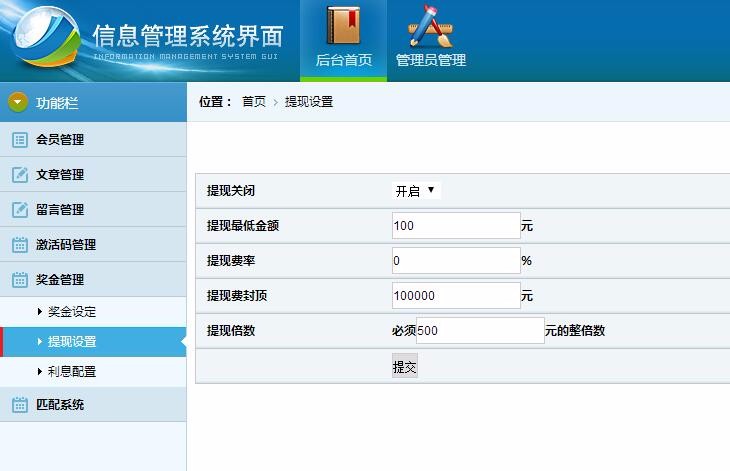
Task: Select the 利息配置 submenu item
Action: tap(93, 371)
